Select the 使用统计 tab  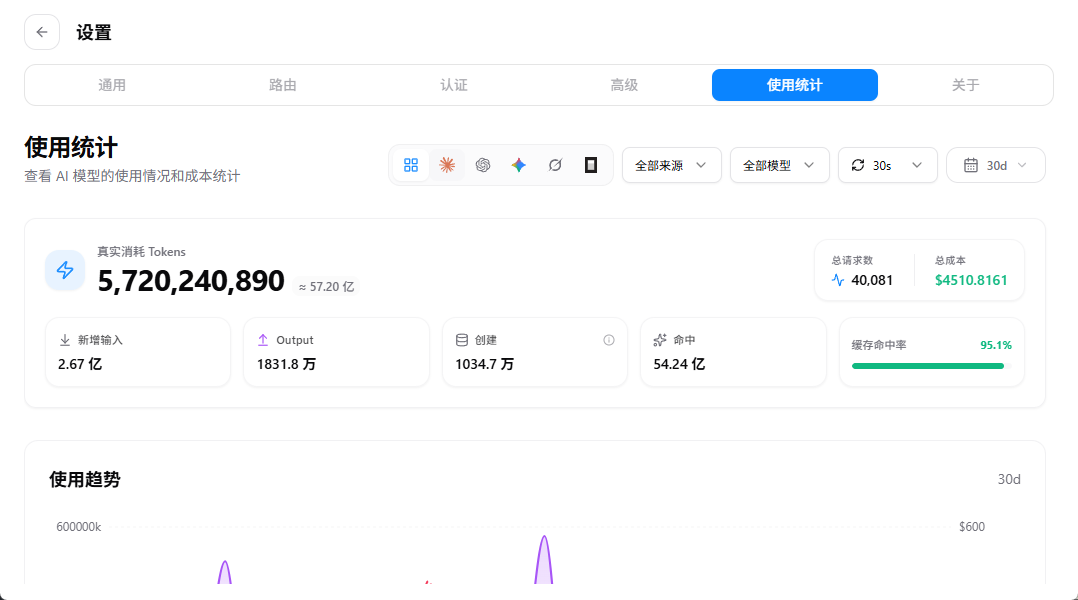point(795,85)
